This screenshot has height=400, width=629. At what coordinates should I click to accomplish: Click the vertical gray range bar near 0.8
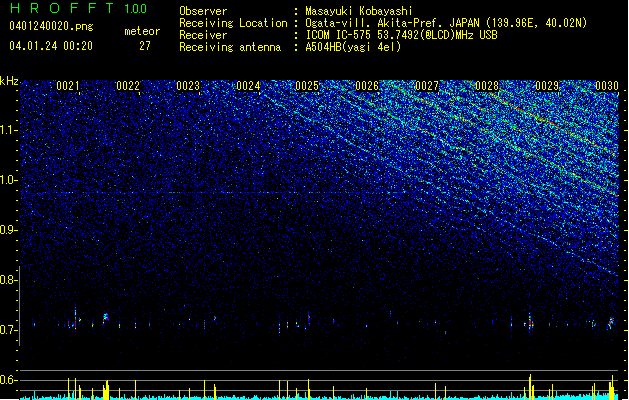tap(19, 305)
